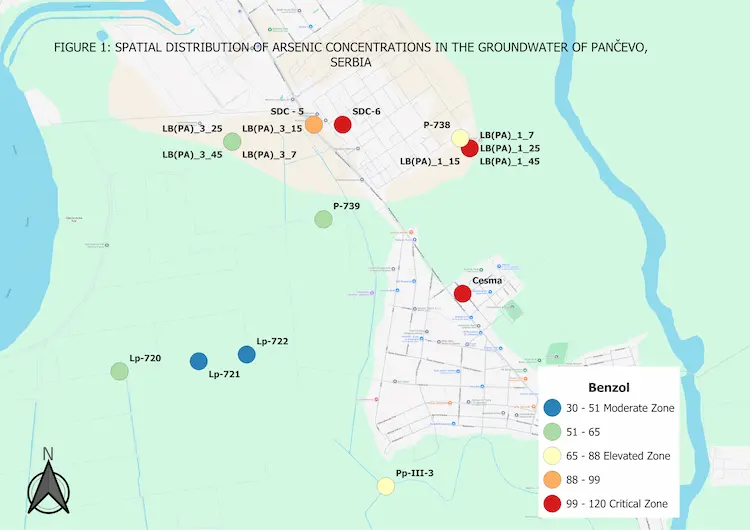This screenshot has height=530, width=750.
Task: Click the green Lp-720 marker
Action: point(119,371)
